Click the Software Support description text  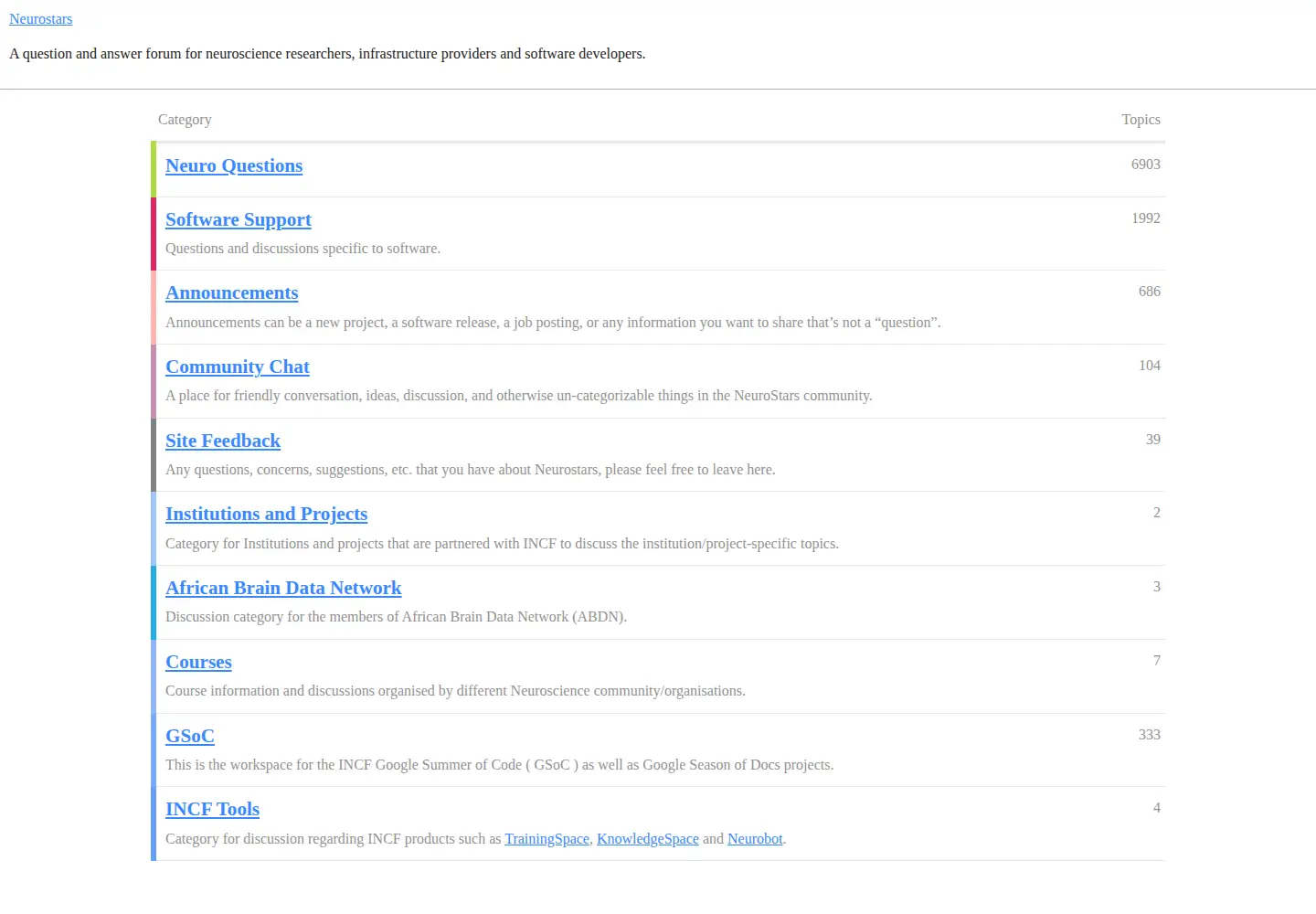[x=302, y=249]
